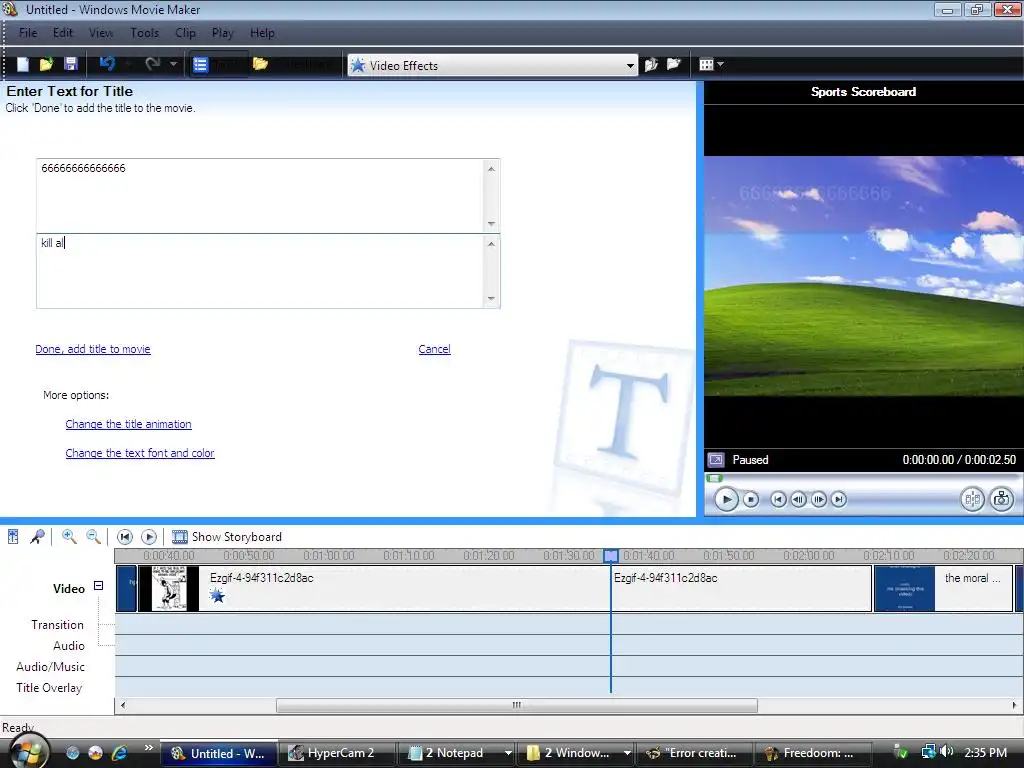Step to the next frame

818,500
